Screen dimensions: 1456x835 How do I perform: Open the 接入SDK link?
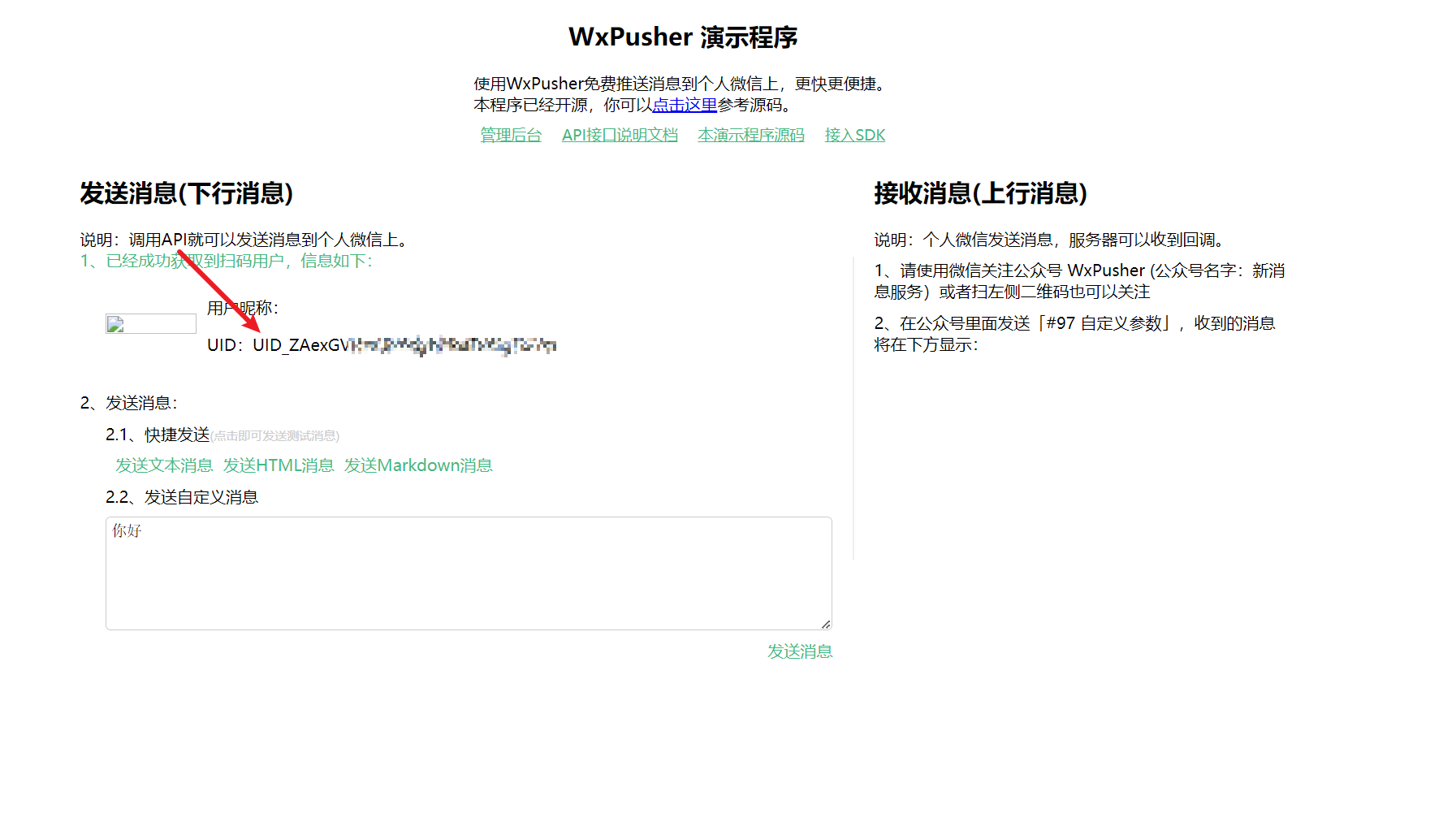point(855,135)
